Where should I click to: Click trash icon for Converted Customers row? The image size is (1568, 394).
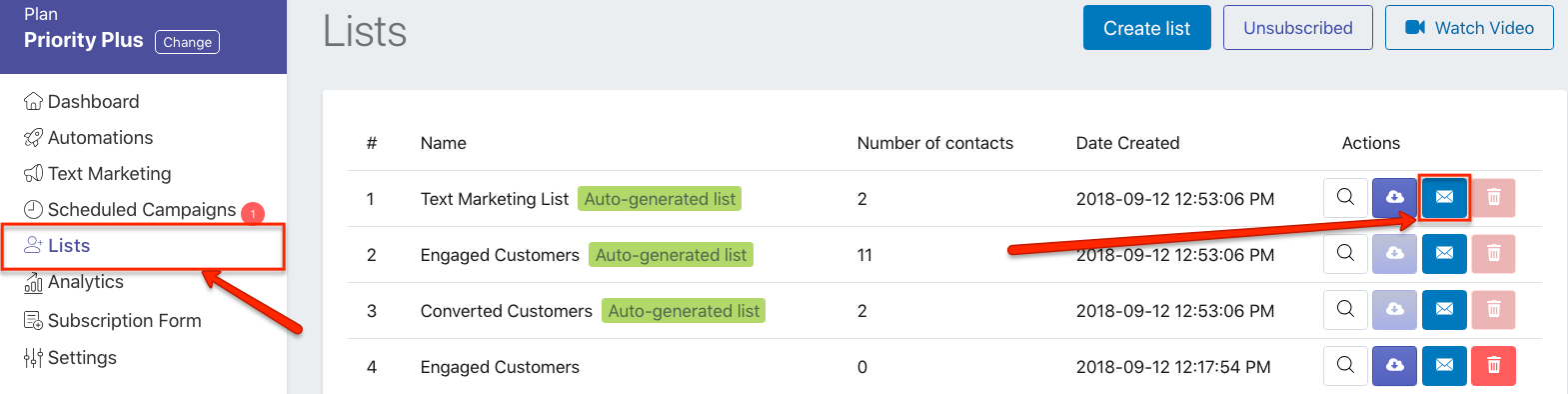pyautogui.click(x=1493, y=310)
